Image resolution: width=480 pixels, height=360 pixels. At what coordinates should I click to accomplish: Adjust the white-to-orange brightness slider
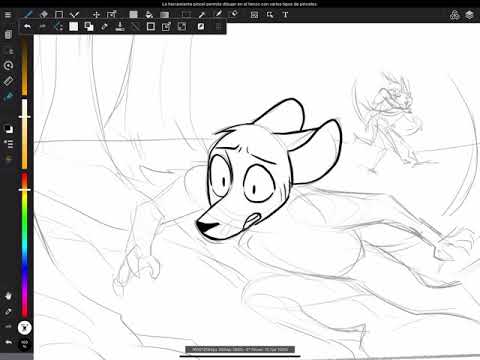click(x=24, y=134)
